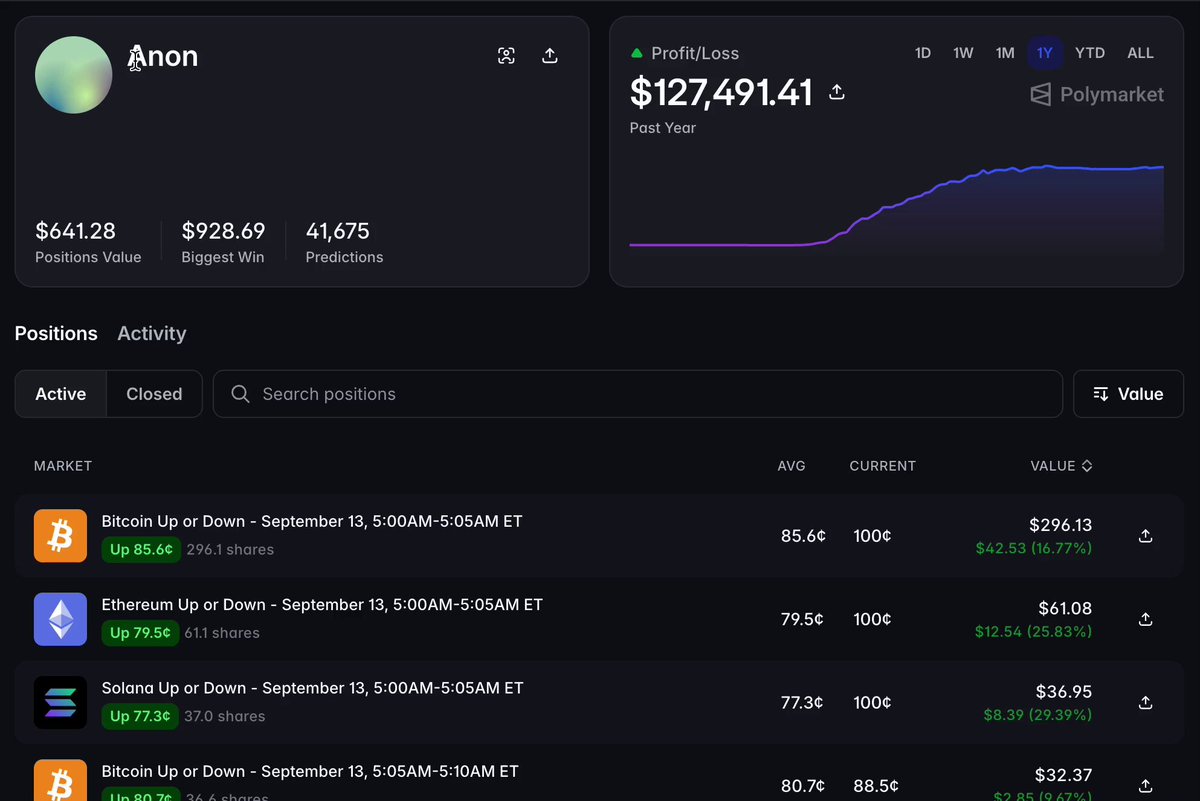Show Active positions
Screen dimensions: 1200x801
tap(61, 394)
